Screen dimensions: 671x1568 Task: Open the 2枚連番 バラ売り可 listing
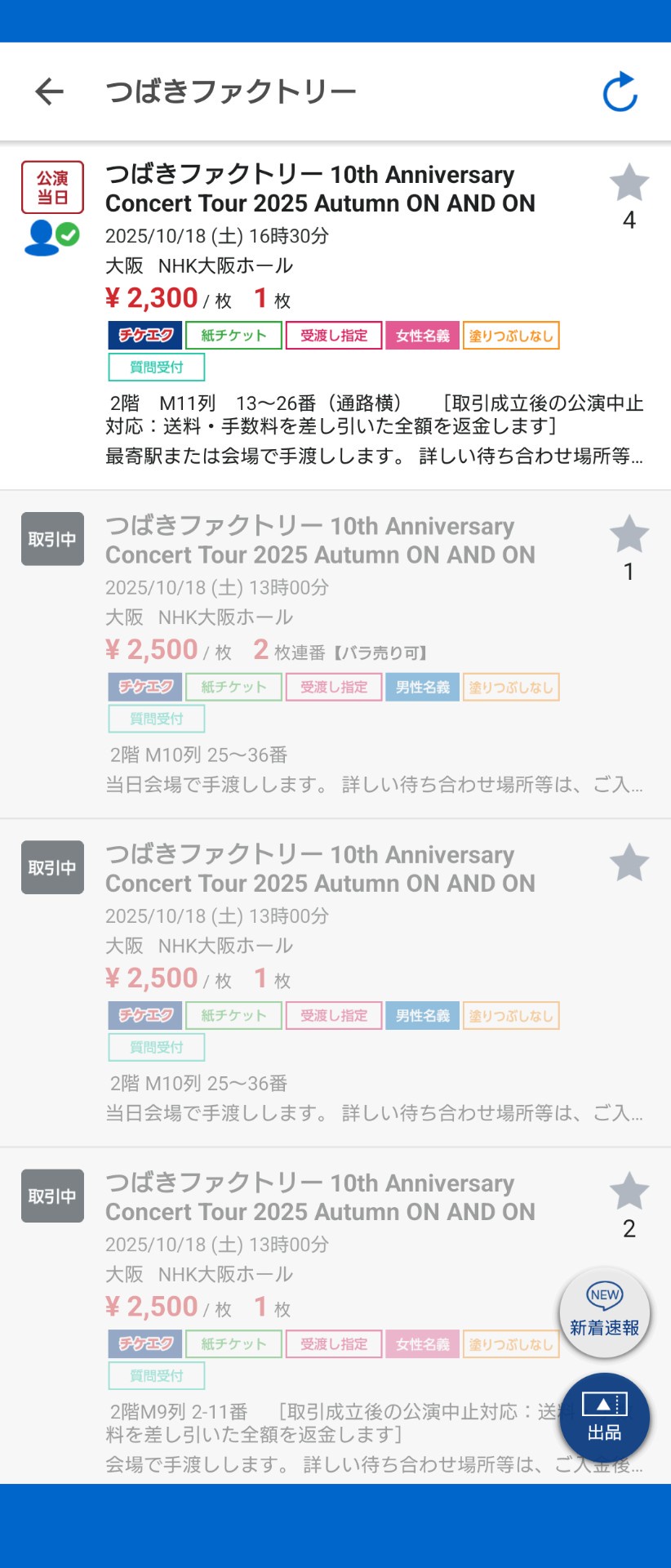pyautogui.click(x=320, y=541)
